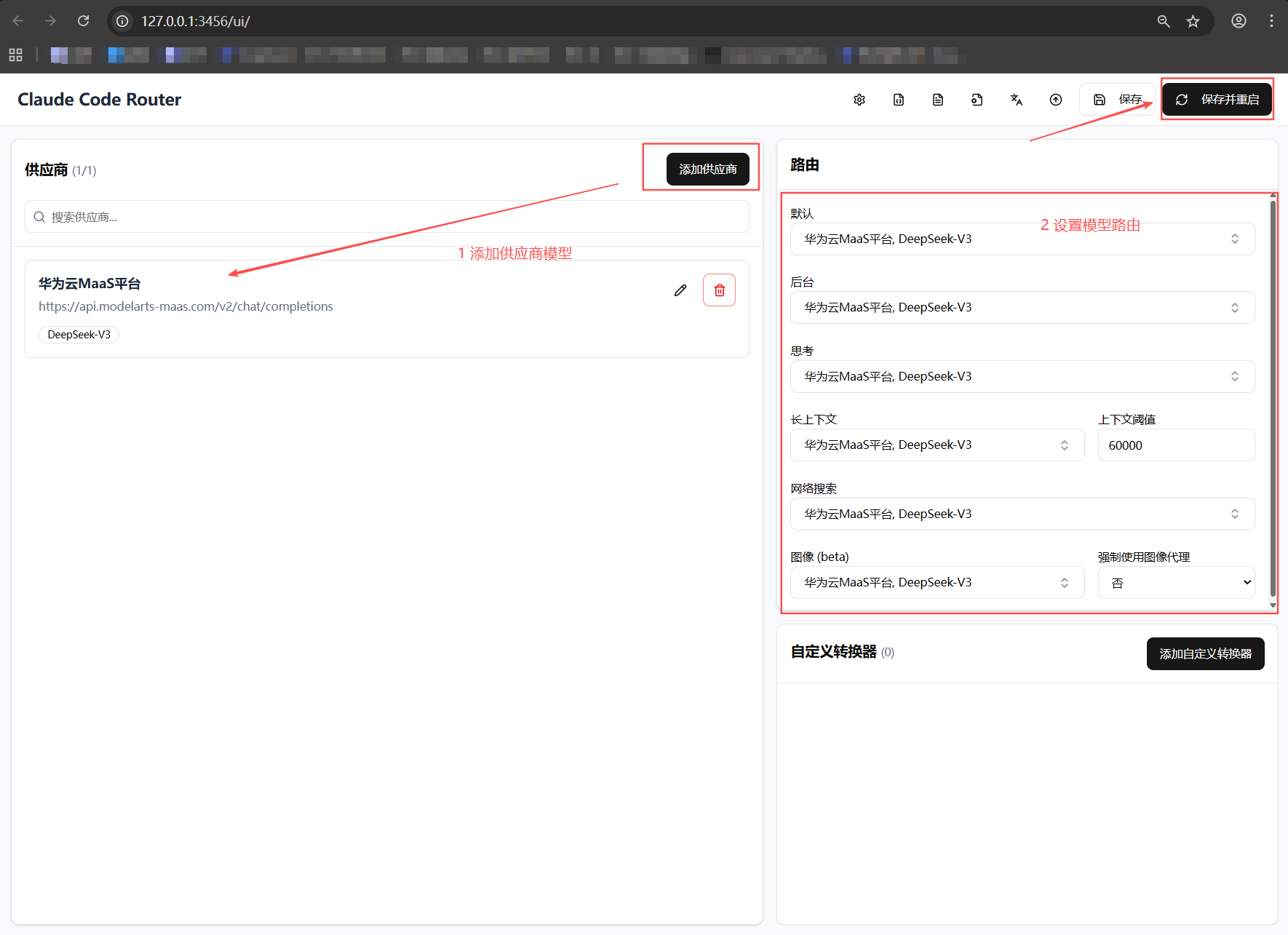Bookmark this page with the star
Viewport: 1288px width, 935px height.
coord(1193,21)
